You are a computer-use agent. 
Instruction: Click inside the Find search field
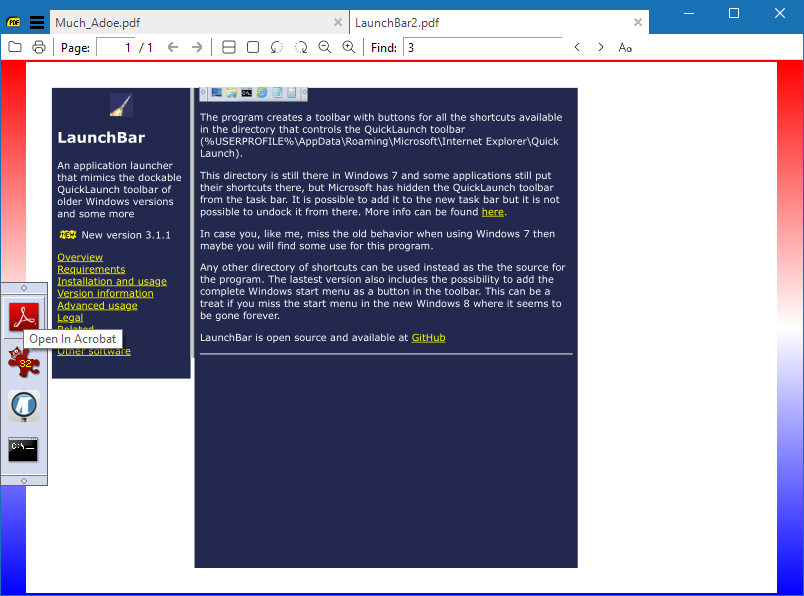point(480,47)
